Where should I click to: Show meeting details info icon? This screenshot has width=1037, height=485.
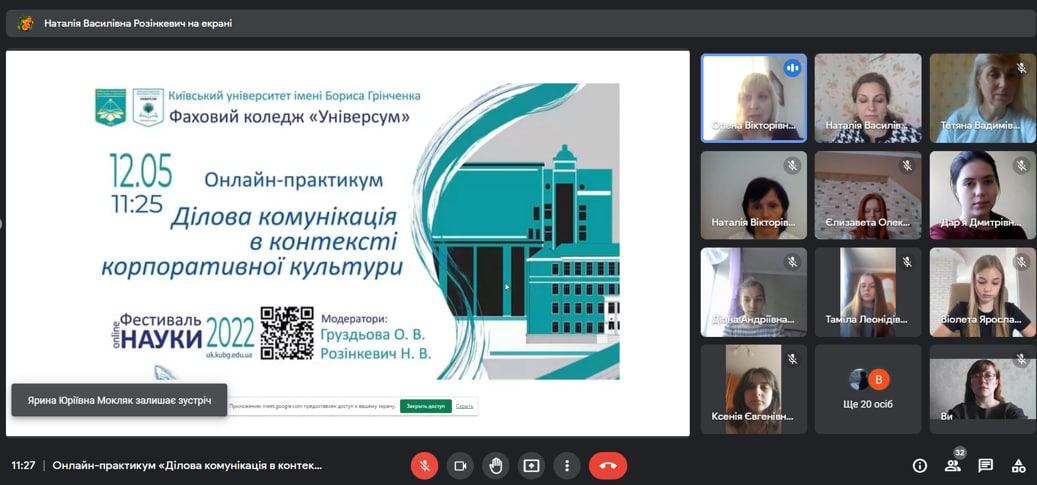click(919, 466)
